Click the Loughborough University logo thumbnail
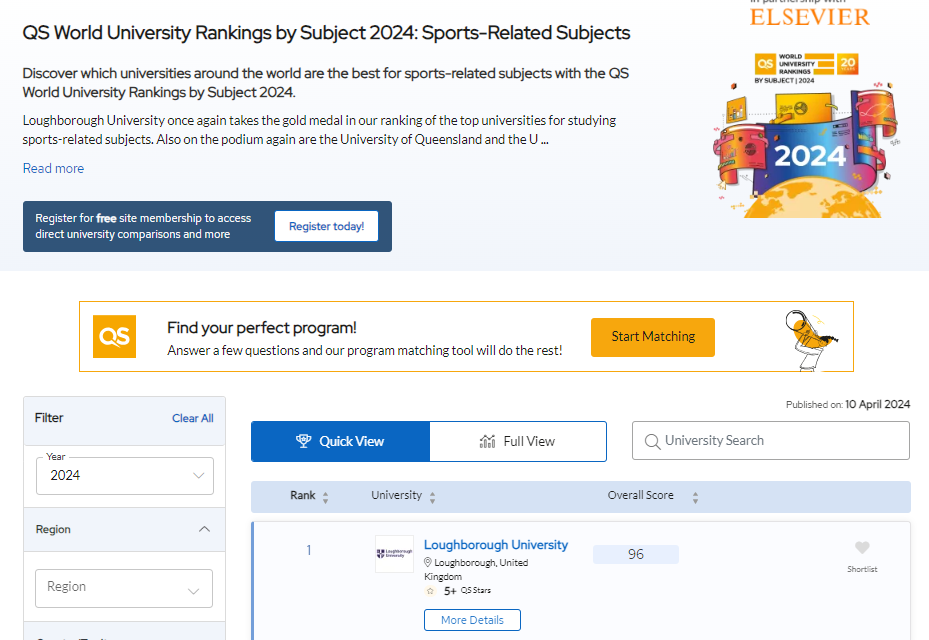The width and height of the screenshot is (929, 640). [395, 554]
